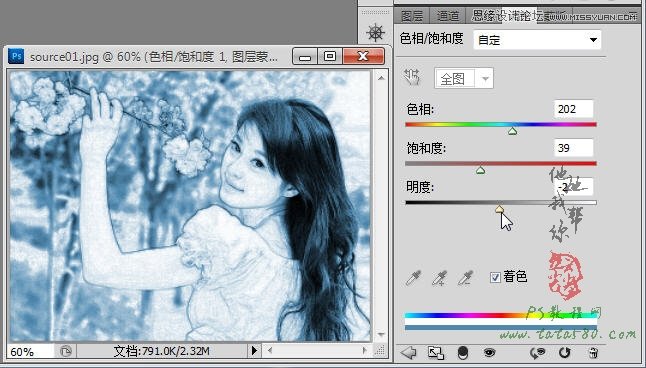646x368 pixels.
Task: Minimize the source01.jpg document window
Action: coord(305,56)
